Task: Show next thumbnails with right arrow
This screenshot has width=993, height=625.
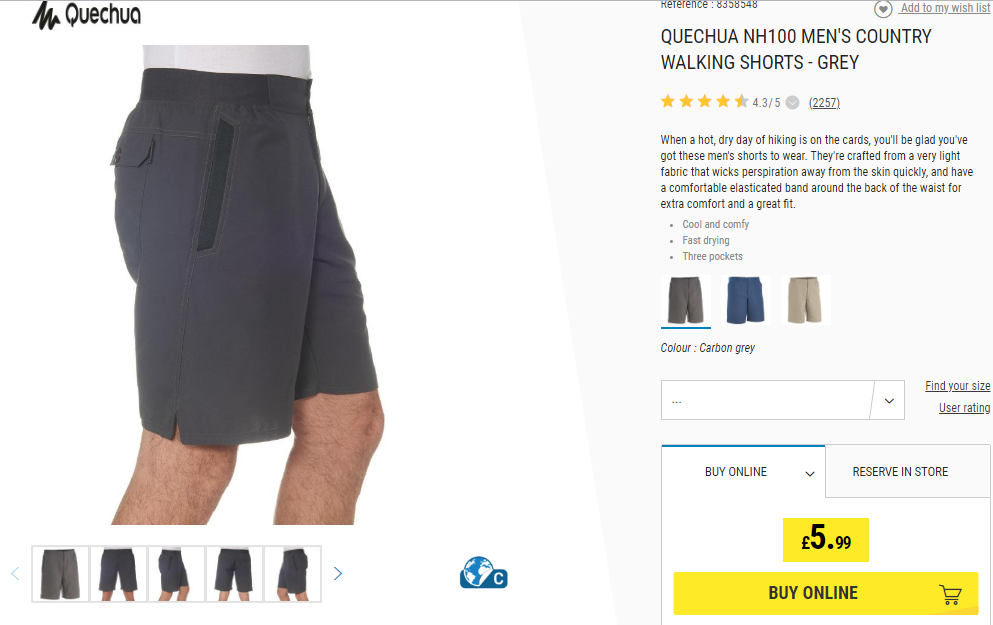Action: [338, 574]
